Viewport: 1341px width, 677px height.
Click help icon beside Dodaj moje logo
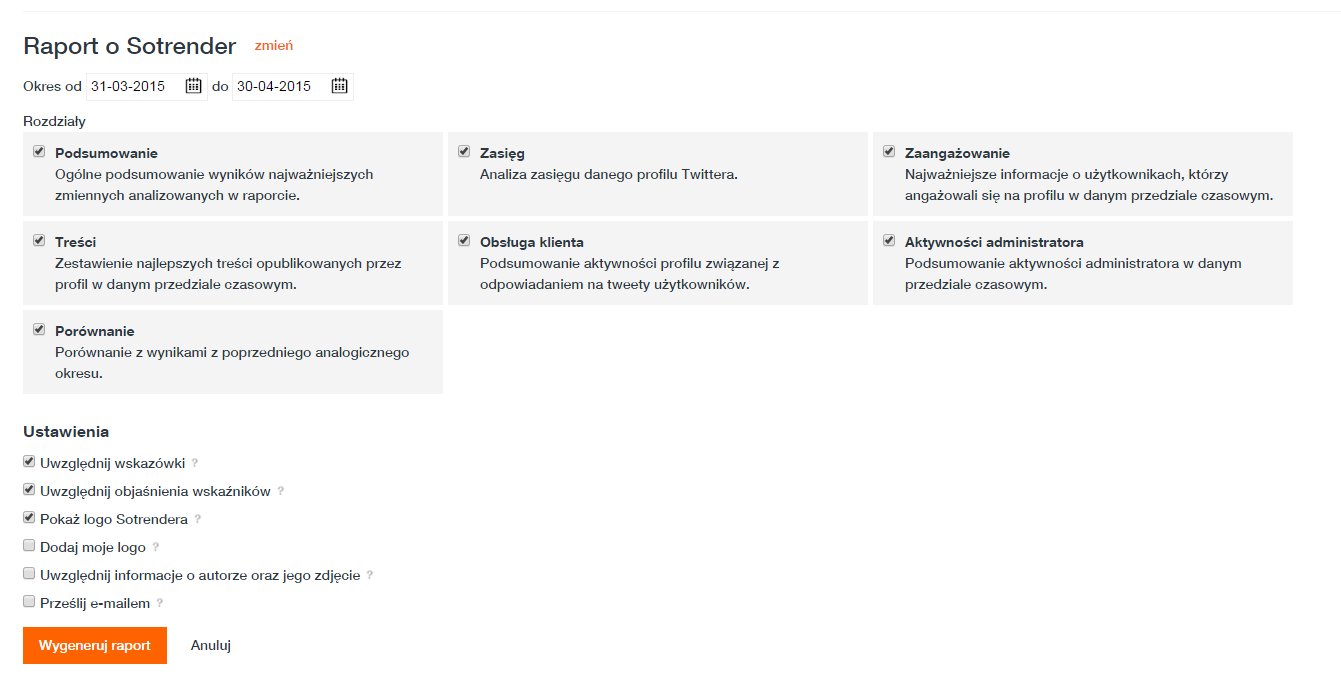pyautogui.click(x=156, y=548)
